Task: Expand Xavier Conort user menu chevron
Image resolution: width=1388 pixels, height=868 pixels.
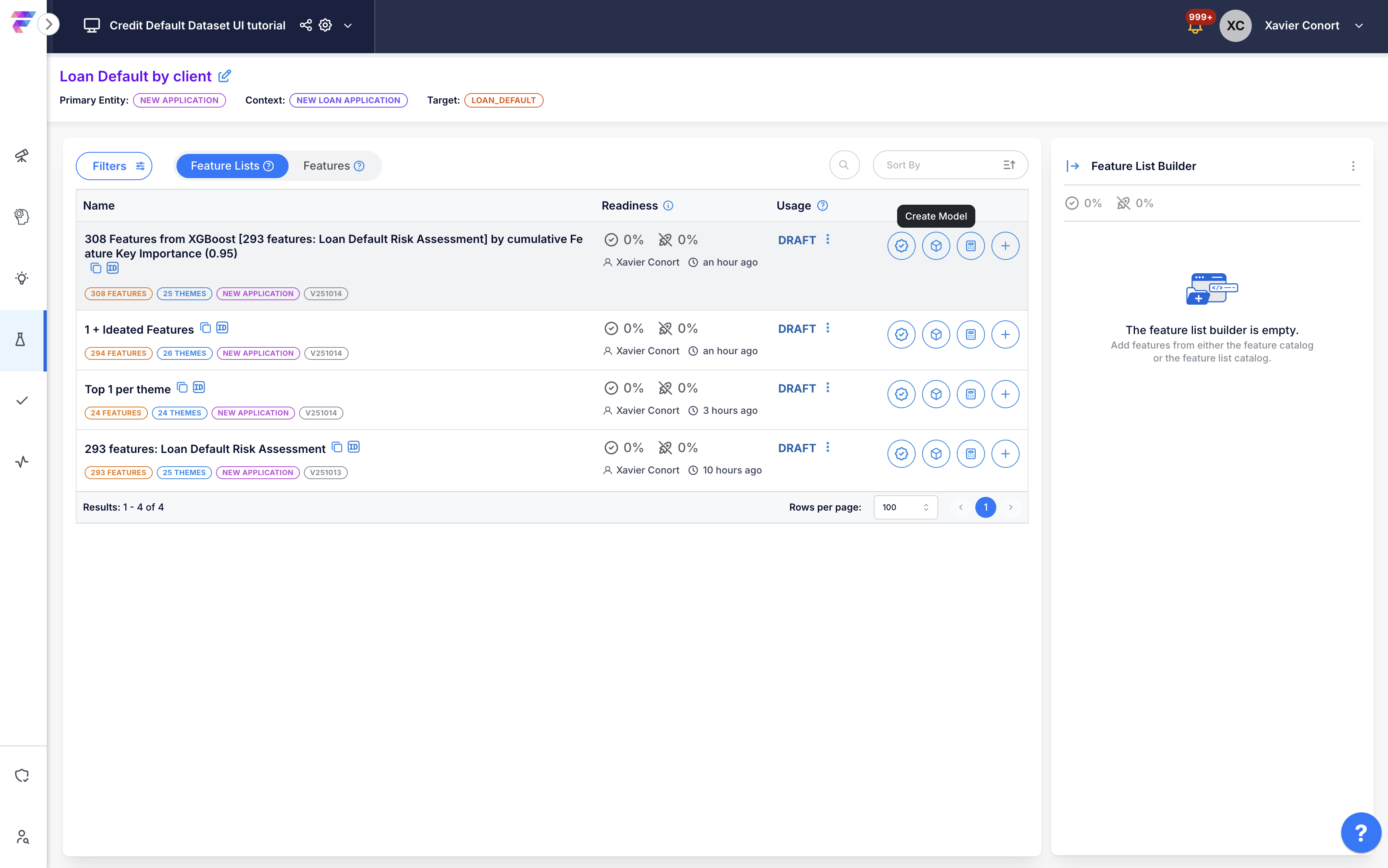Action: [x=1358, y=26]
